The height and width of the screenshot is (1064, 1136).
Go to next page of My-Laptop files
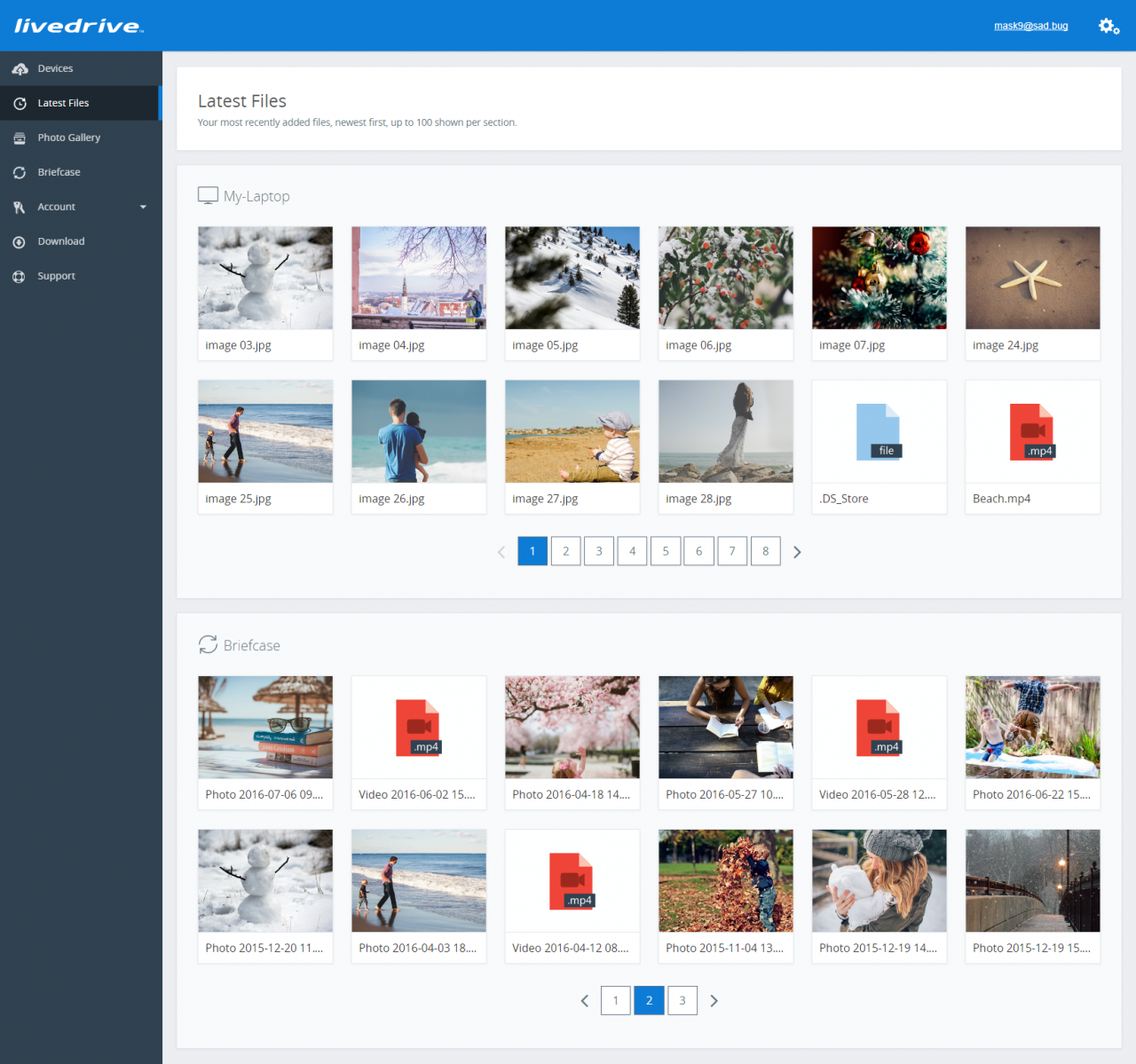coord(797,552)
